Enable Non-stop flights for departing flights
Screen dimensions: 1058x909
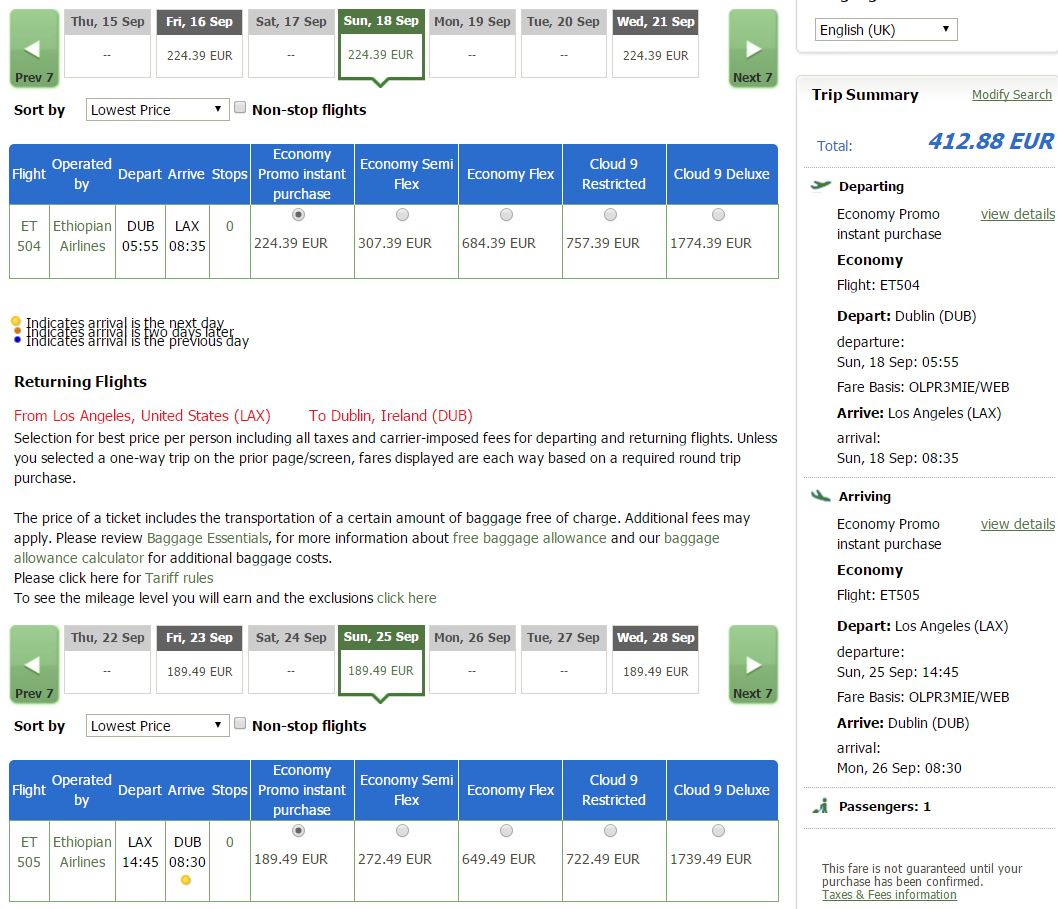click(240, 107)
